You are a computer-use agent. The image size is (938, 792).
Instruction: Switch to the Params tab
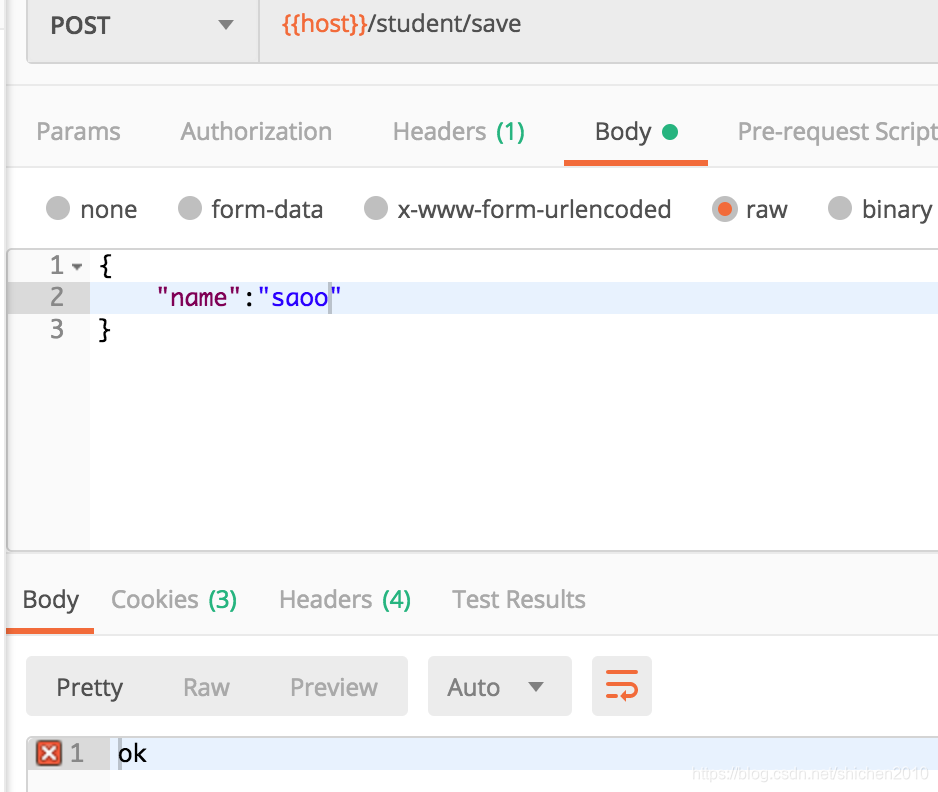[x=78, y=132]
